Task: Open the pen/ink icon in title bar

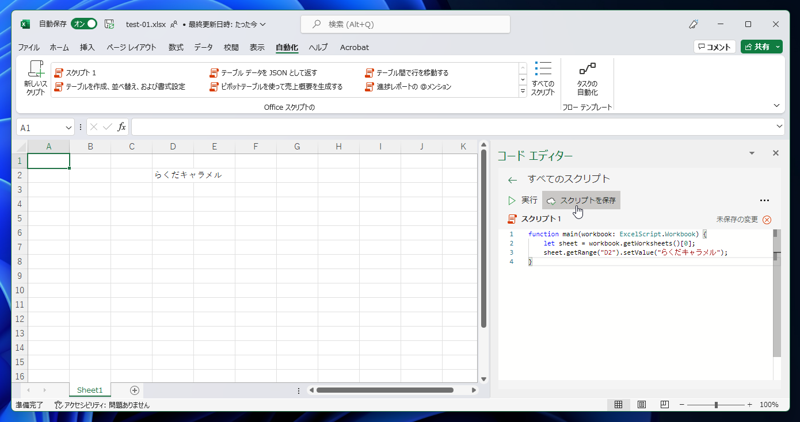Action: coord(693,24)
